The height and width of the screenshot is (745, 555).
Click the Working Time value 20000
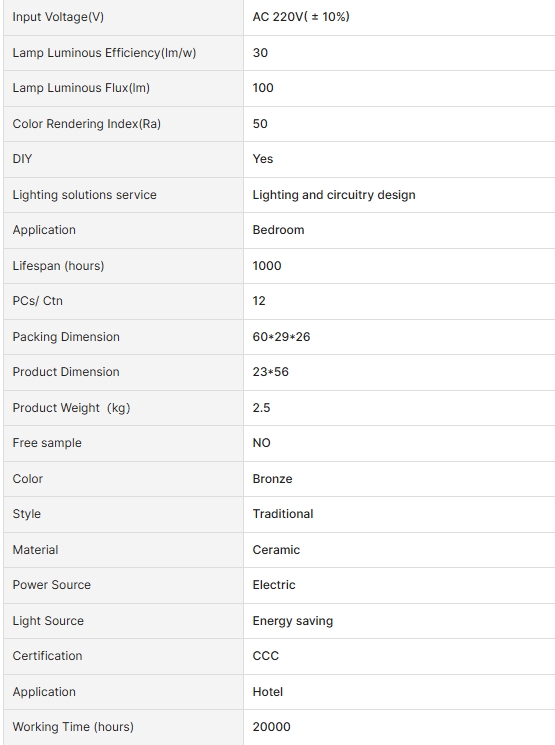tap(271, 727)
